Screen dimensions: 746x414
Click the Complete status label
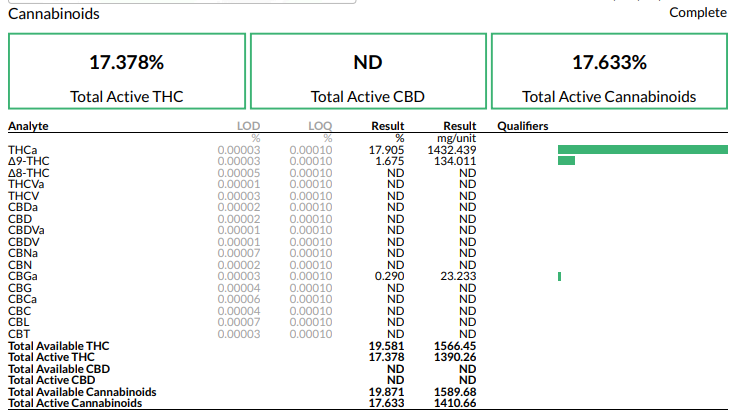tap(697, 12)
